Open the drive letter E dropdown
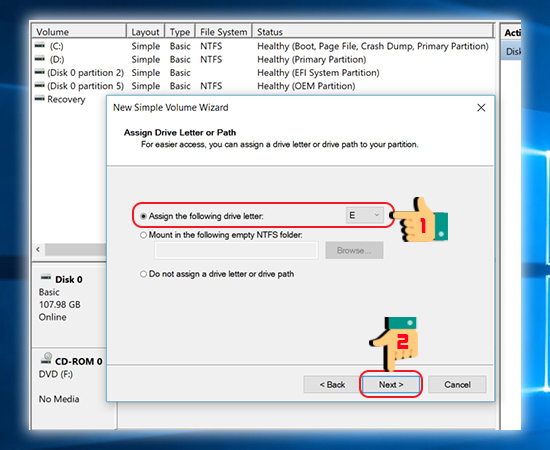The image size is (550, 450). click(x=365, y=215)
